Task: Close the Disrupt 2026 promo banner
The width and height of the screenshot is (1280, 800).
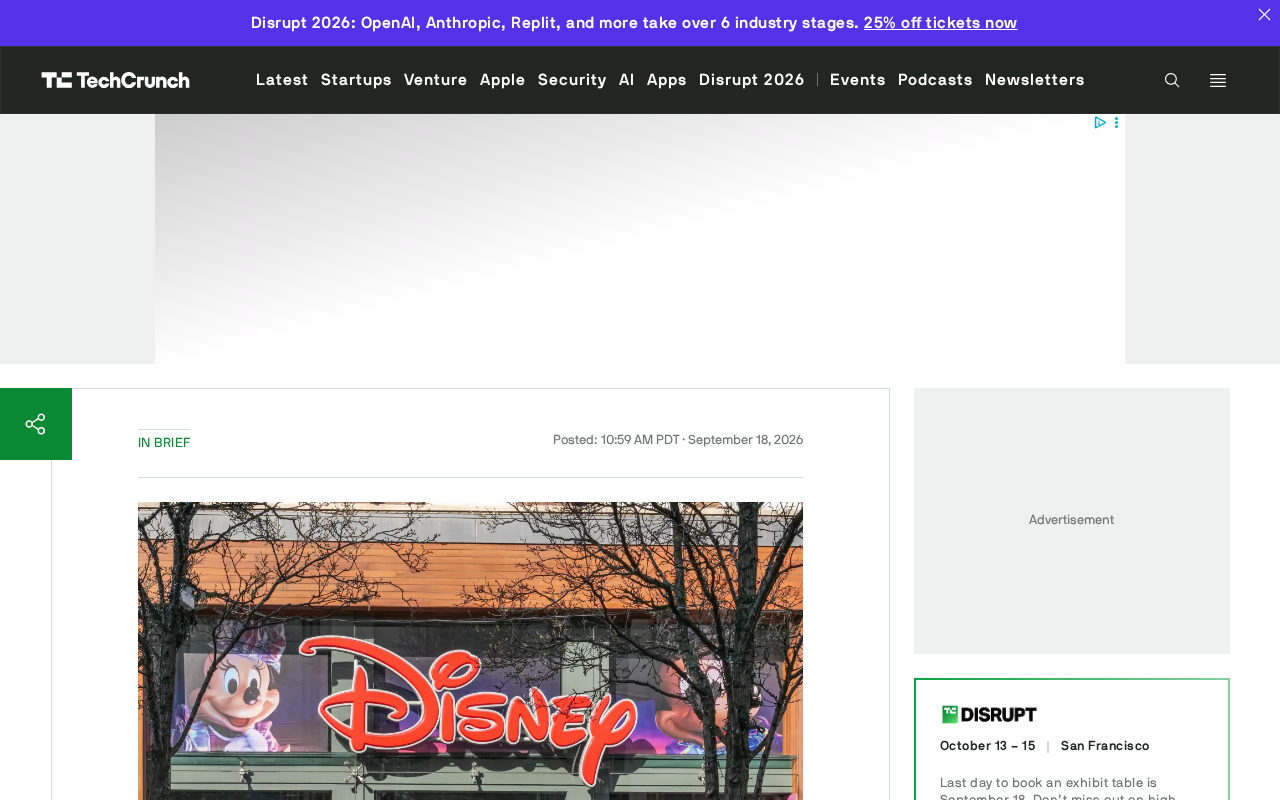Action: click(1264, 14)
